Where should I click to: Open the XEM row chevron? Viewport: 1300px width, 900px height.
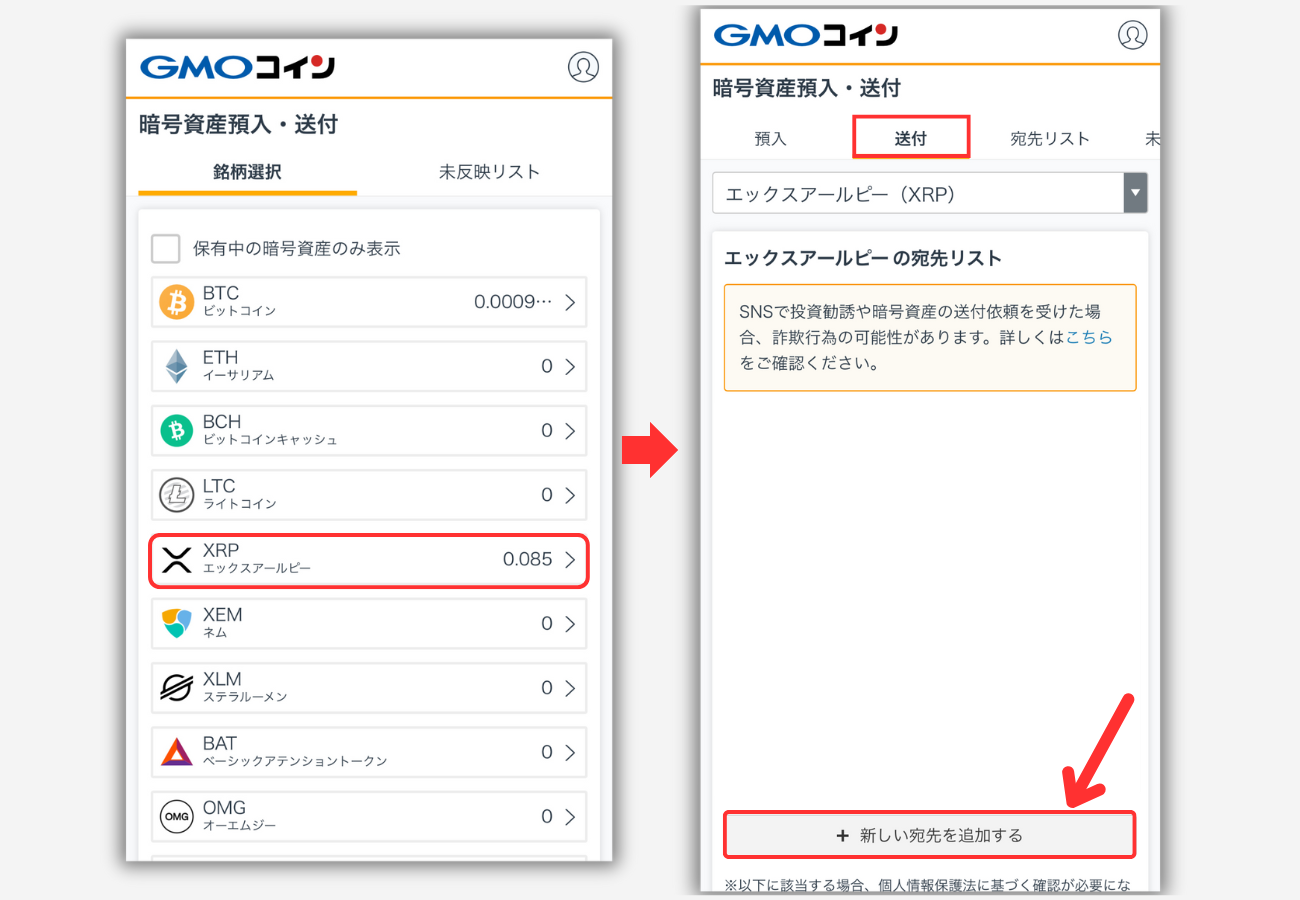[x=570, y=624]
